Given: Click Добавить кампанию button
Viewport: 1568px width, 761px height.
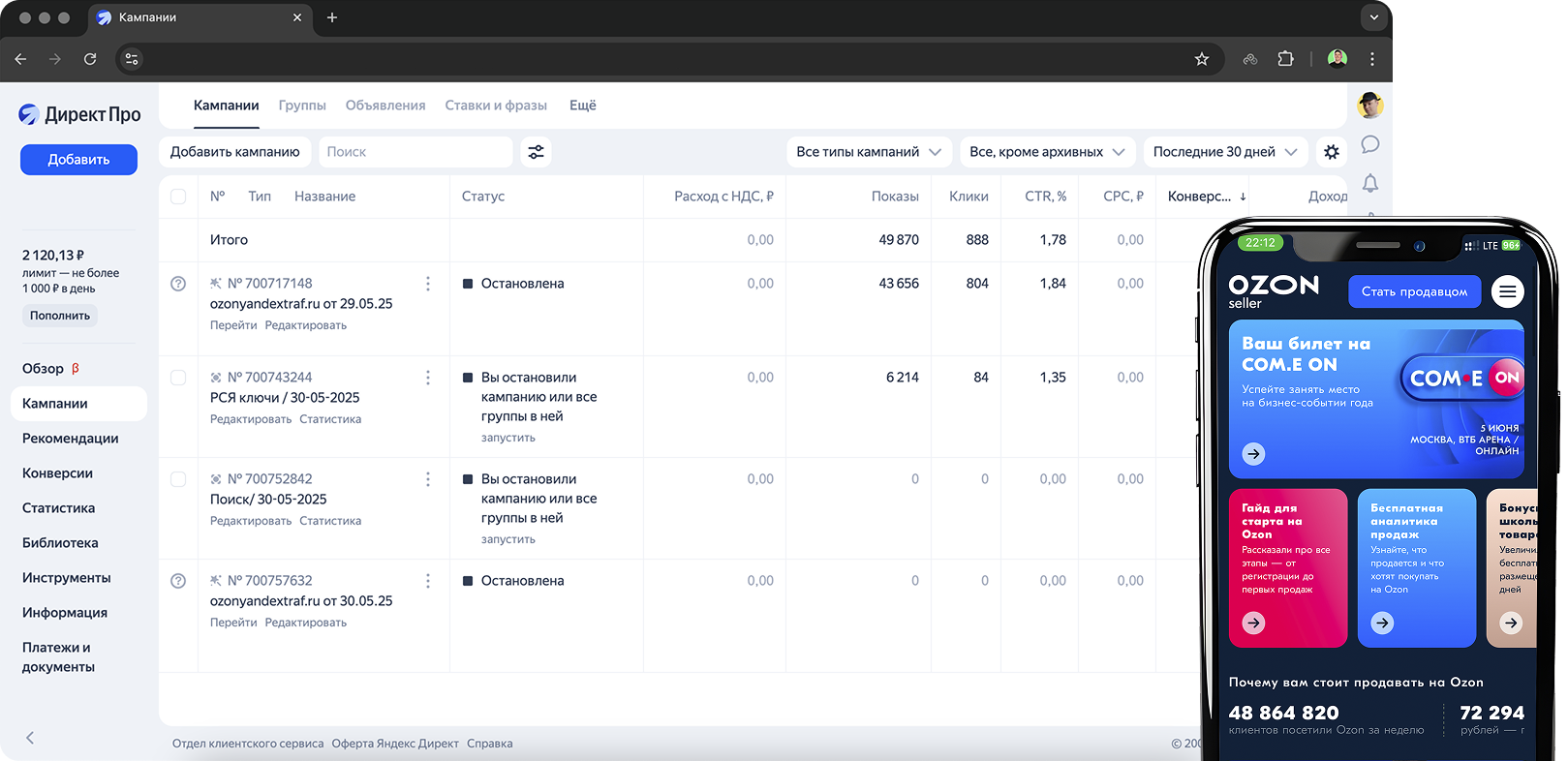Looking at the screenshot, I should click(235, 152).
